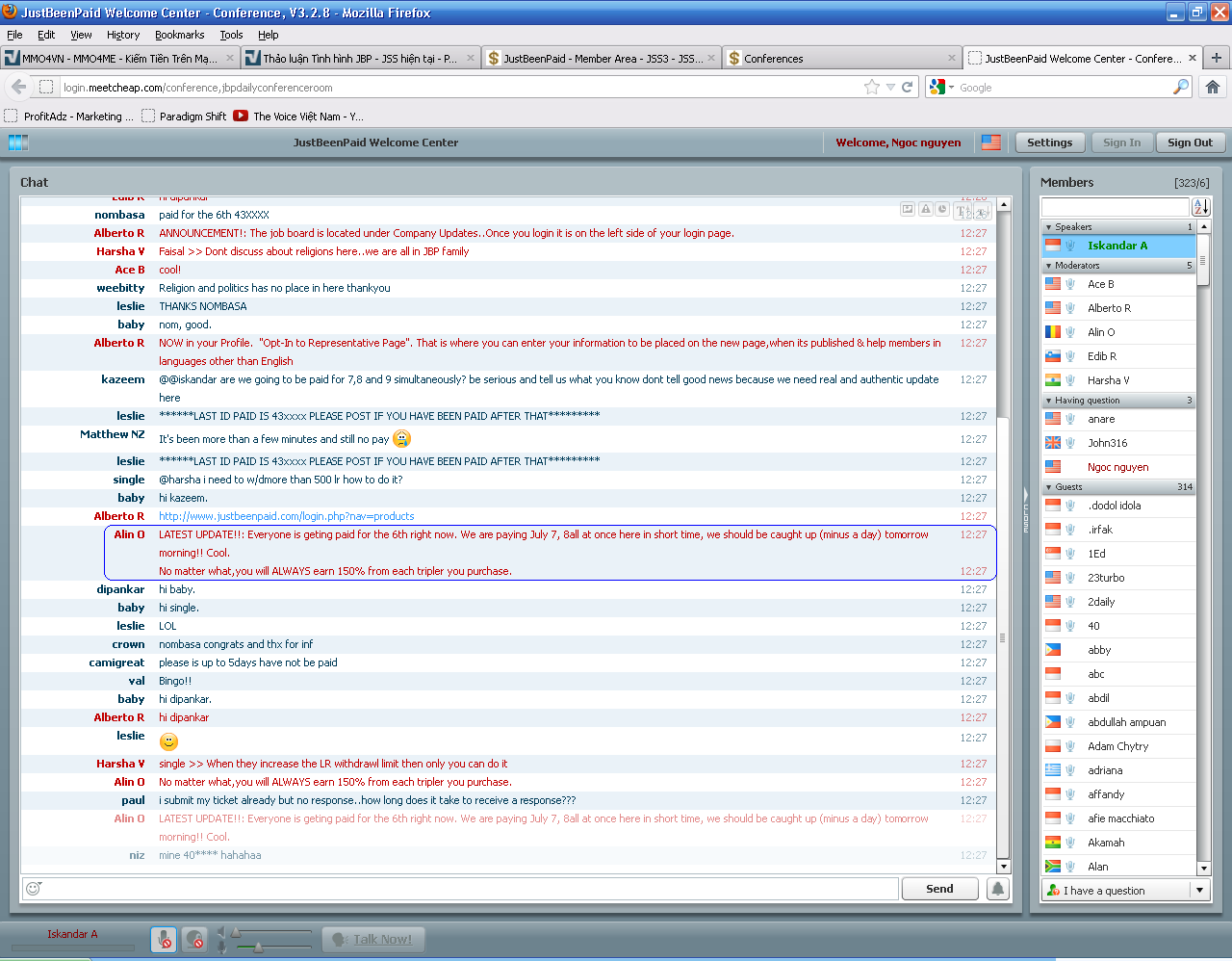Reload the page using refresh icon
The width and height of the screenshot is (1232, 961).
[x=907, y=87]
